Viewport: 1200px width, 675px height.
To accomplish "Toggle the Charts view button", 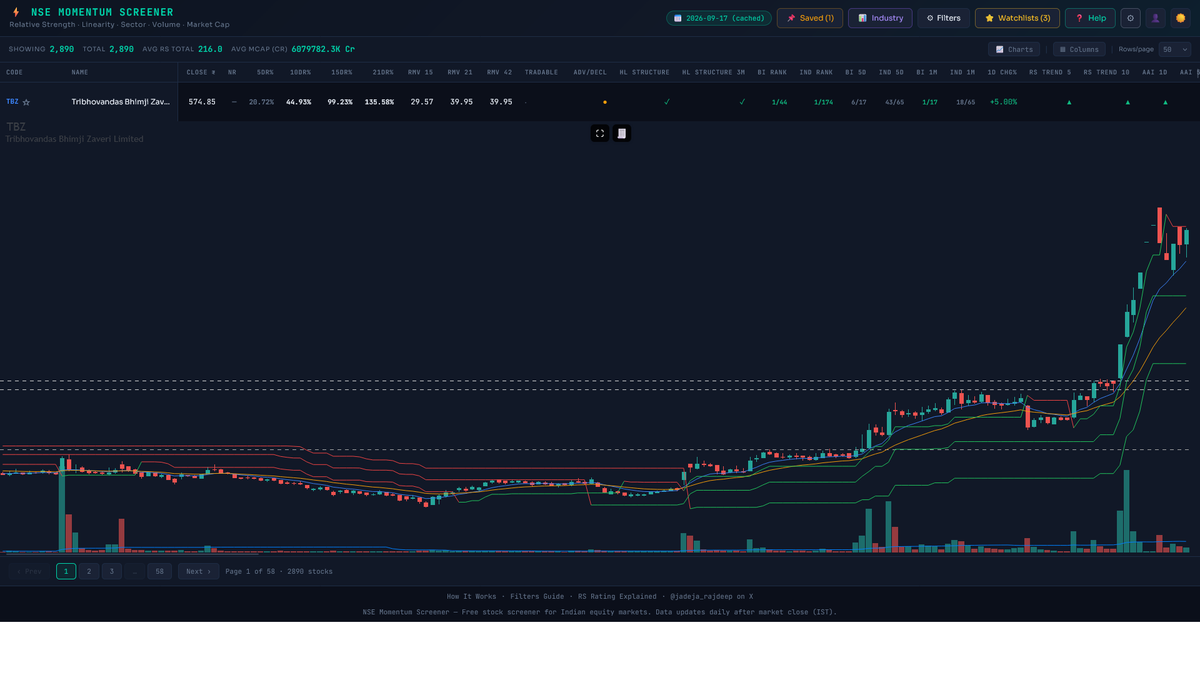I will 1014,49.
